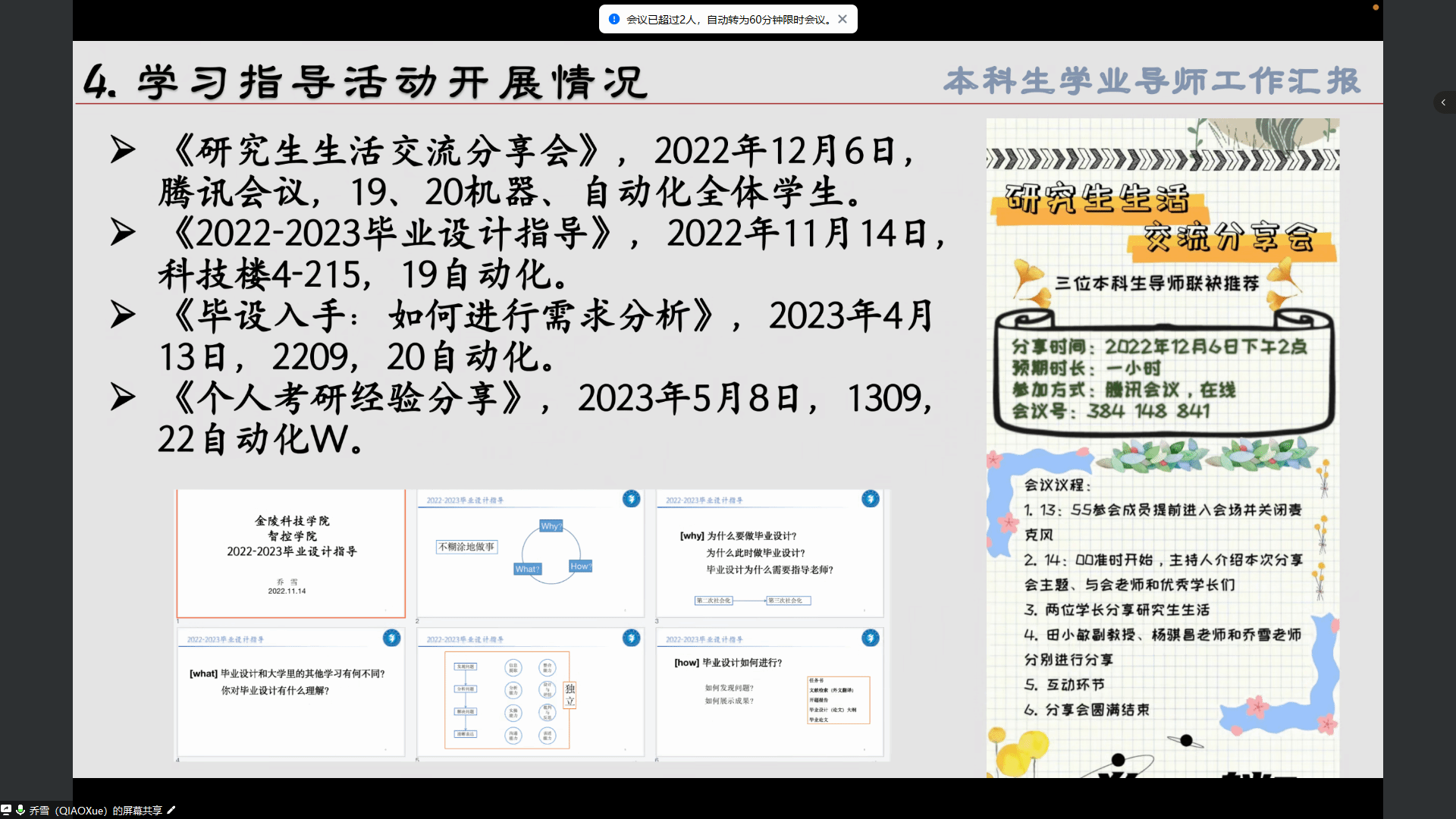Select the Why/What/How circle diagram slide
The image size is (1456, 819).
pos(530,554)
